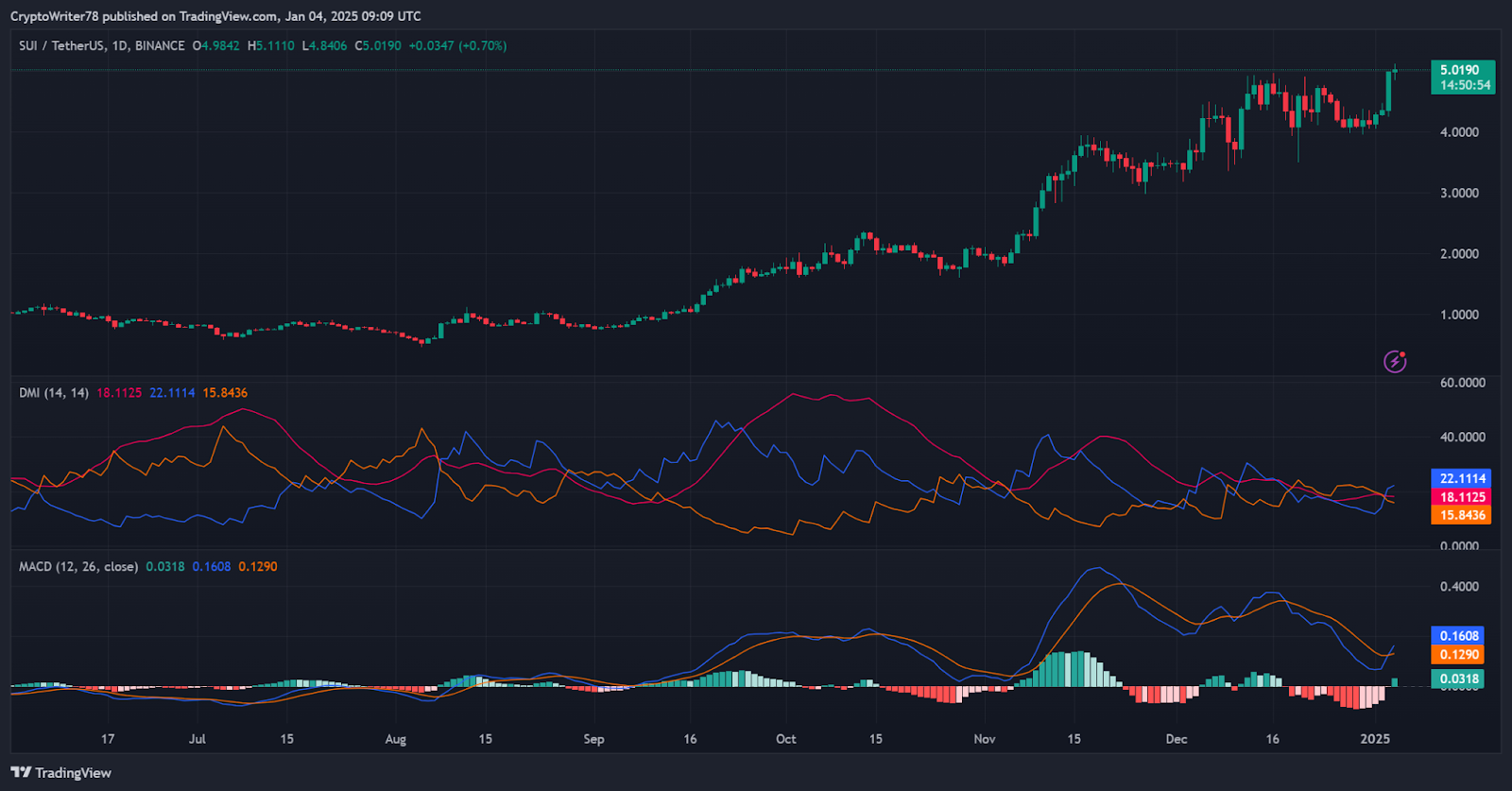Click the blue DMI value 22.1114 in legend
Image resolution: width=1512 pixels, height=791 pixels.
point(172,393)
